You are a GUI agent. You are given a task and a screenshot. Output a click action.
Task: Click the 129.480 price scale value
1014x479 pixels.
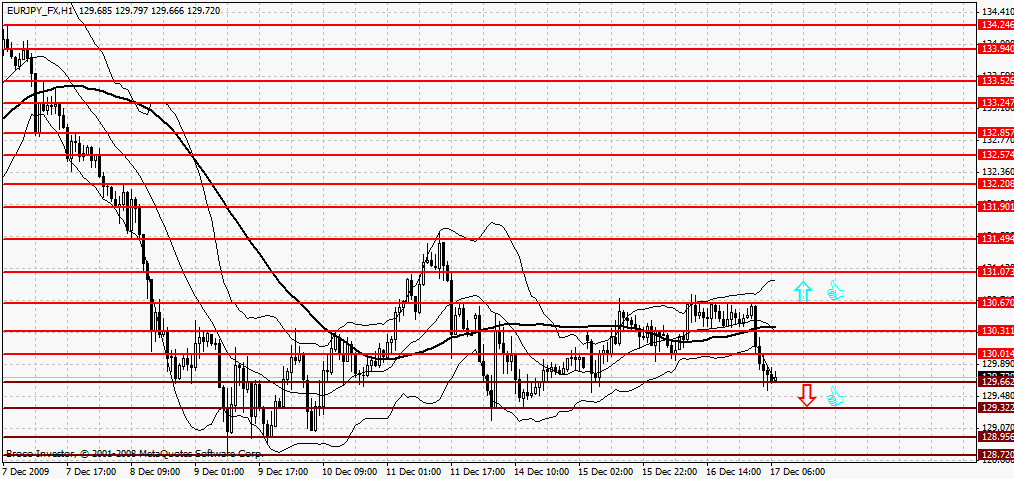(x=997, y=396)
